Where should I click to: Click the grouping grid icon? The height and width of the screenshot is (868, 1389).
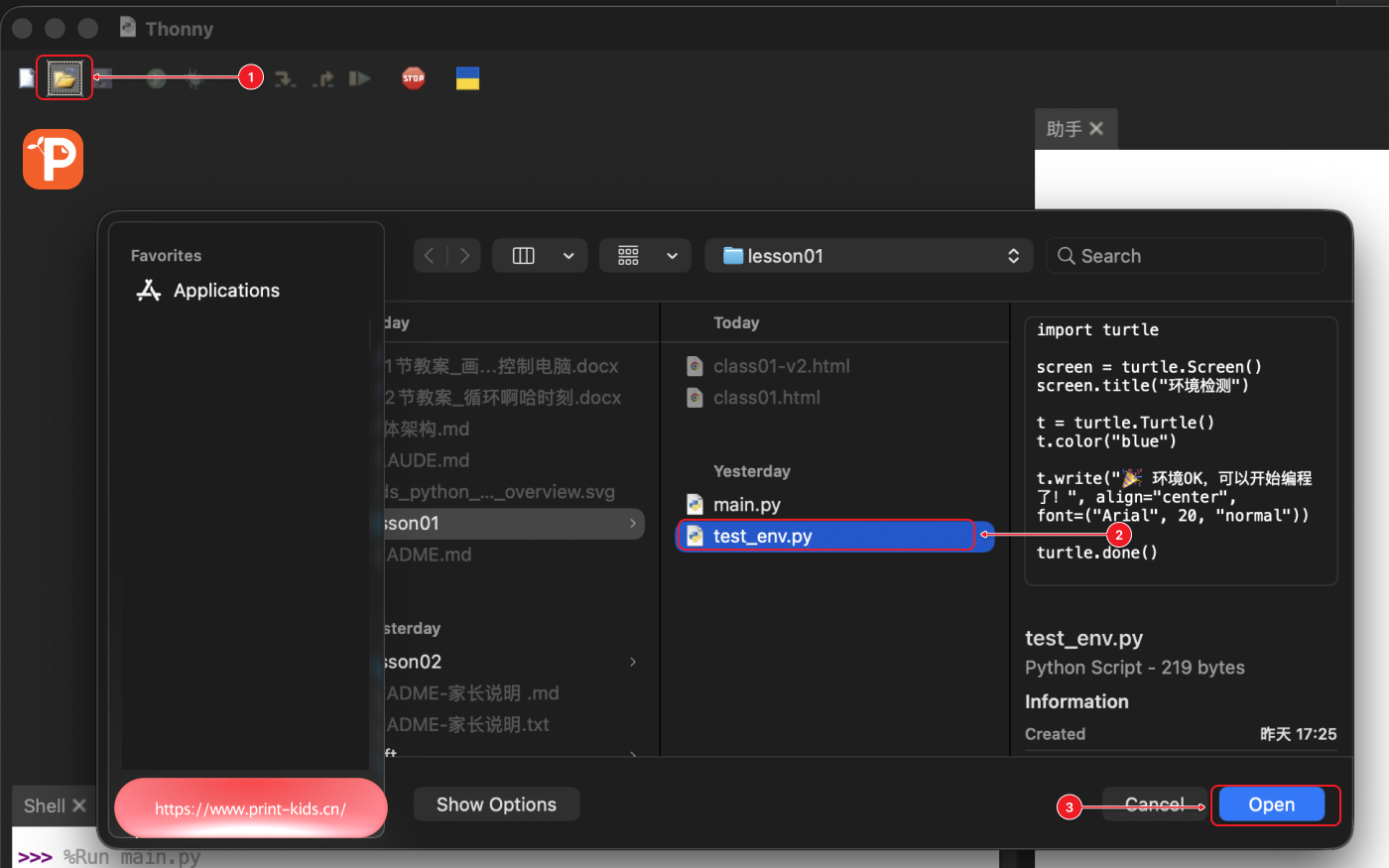[628, 256]
